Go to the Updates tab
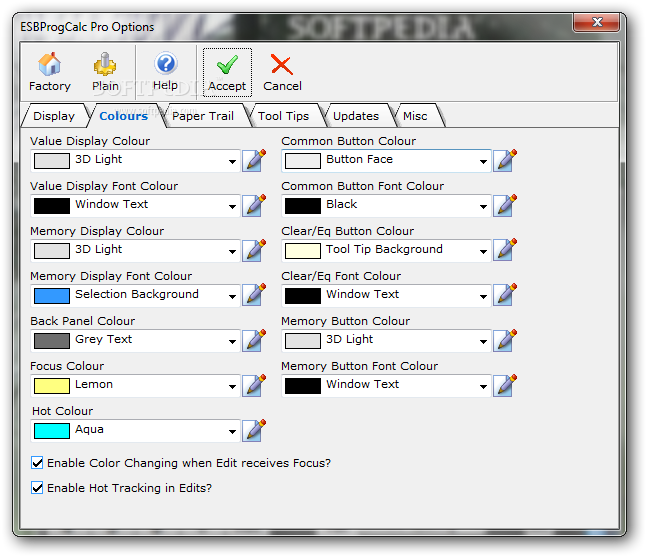This screenshot has width=647, height=557. (356, 116)
